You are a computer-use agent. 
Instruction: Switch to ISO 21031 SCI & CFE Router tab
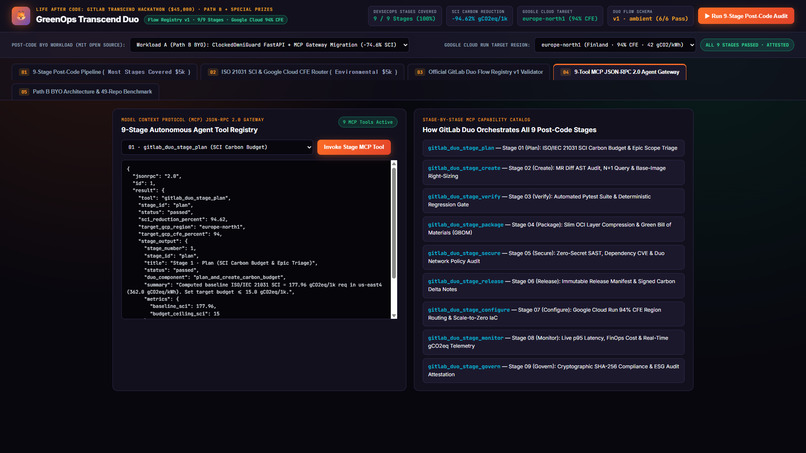coord(303,72)
